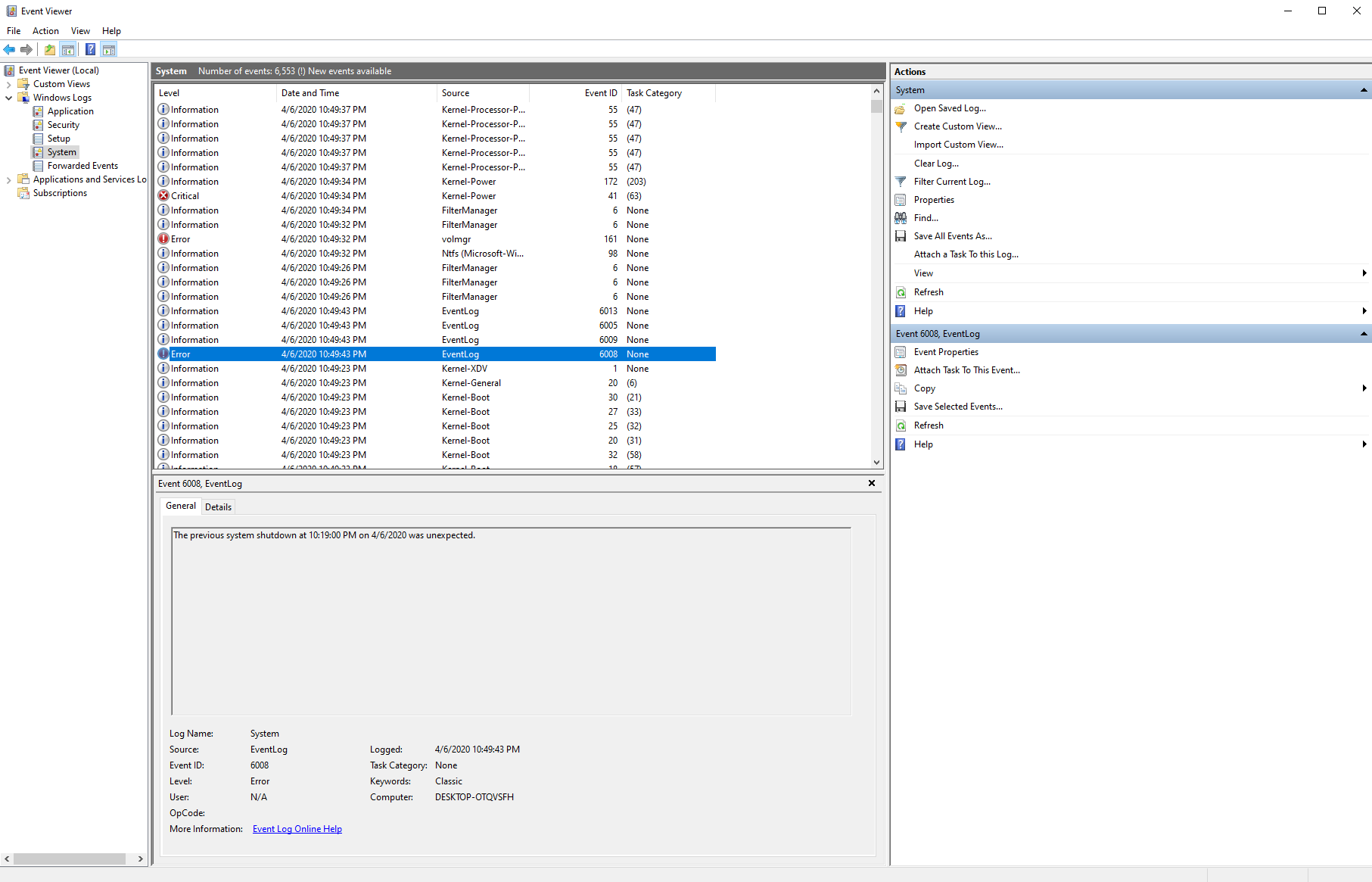Select the Kernel-XDV event row

435,369
